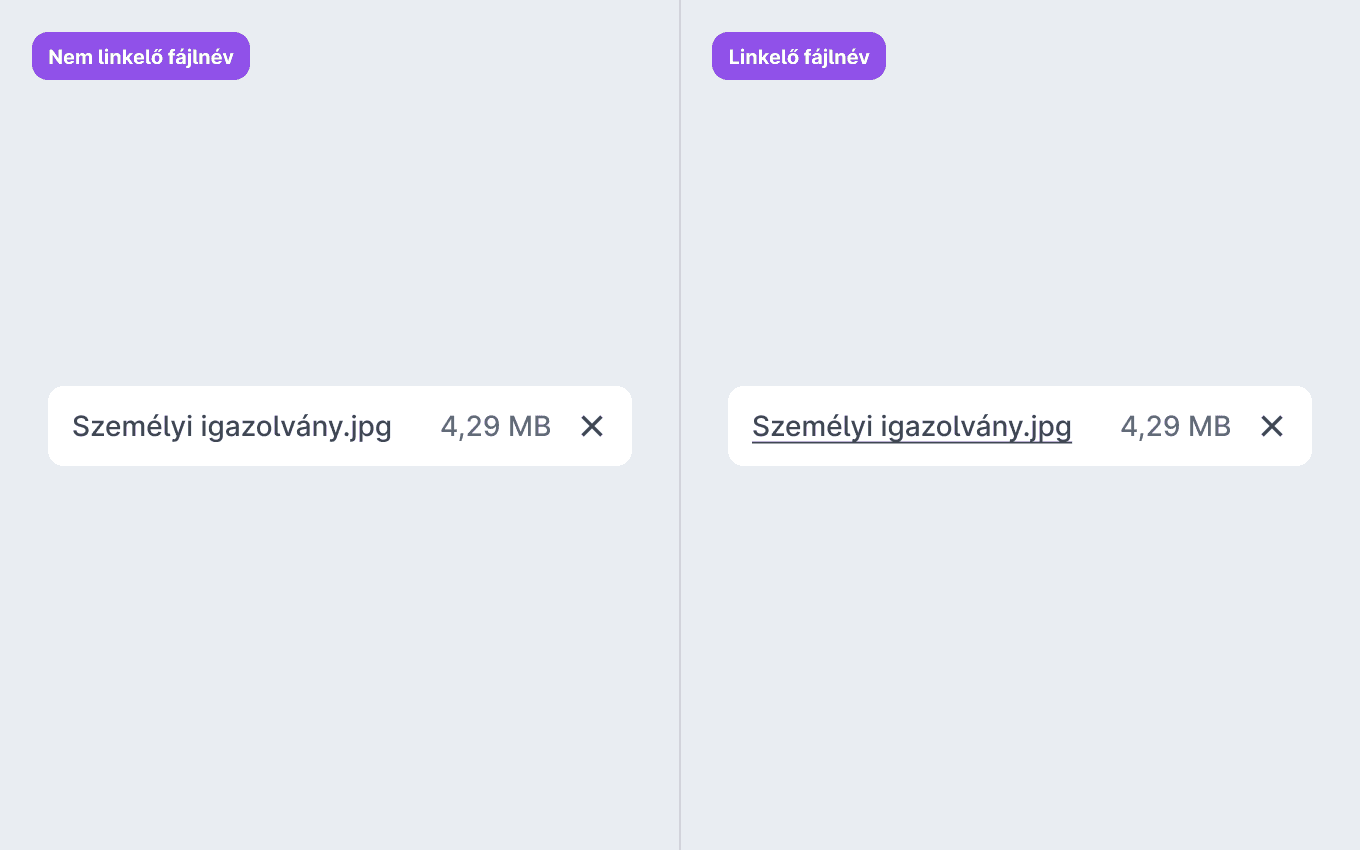Click the word "Személyi" in the plain filename
1360x850 pixels.
pyautogui.click(x=132, y=427)
